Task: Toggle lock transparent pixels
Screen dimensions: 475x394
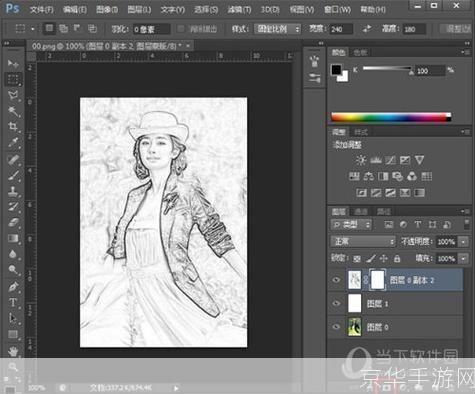Action: (357, 259)
